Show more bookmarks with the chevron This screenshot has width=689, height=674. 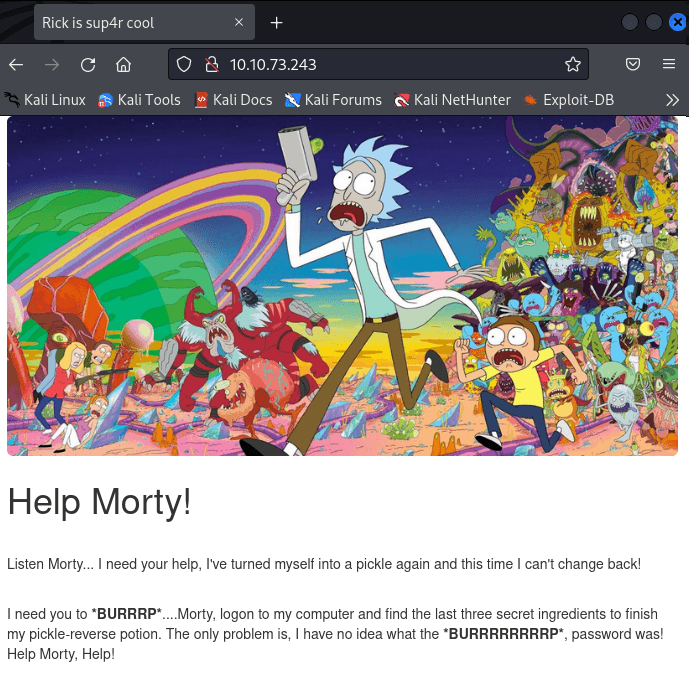[x=672, y=100]
